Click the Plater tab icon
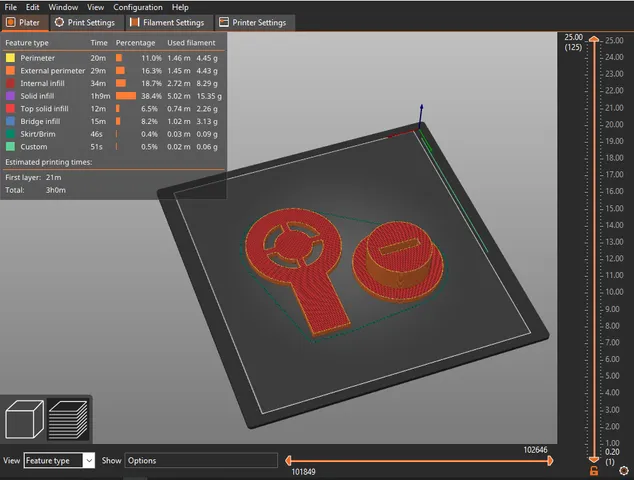The width and height of the screenshot is (634, 480). (11, 22)
